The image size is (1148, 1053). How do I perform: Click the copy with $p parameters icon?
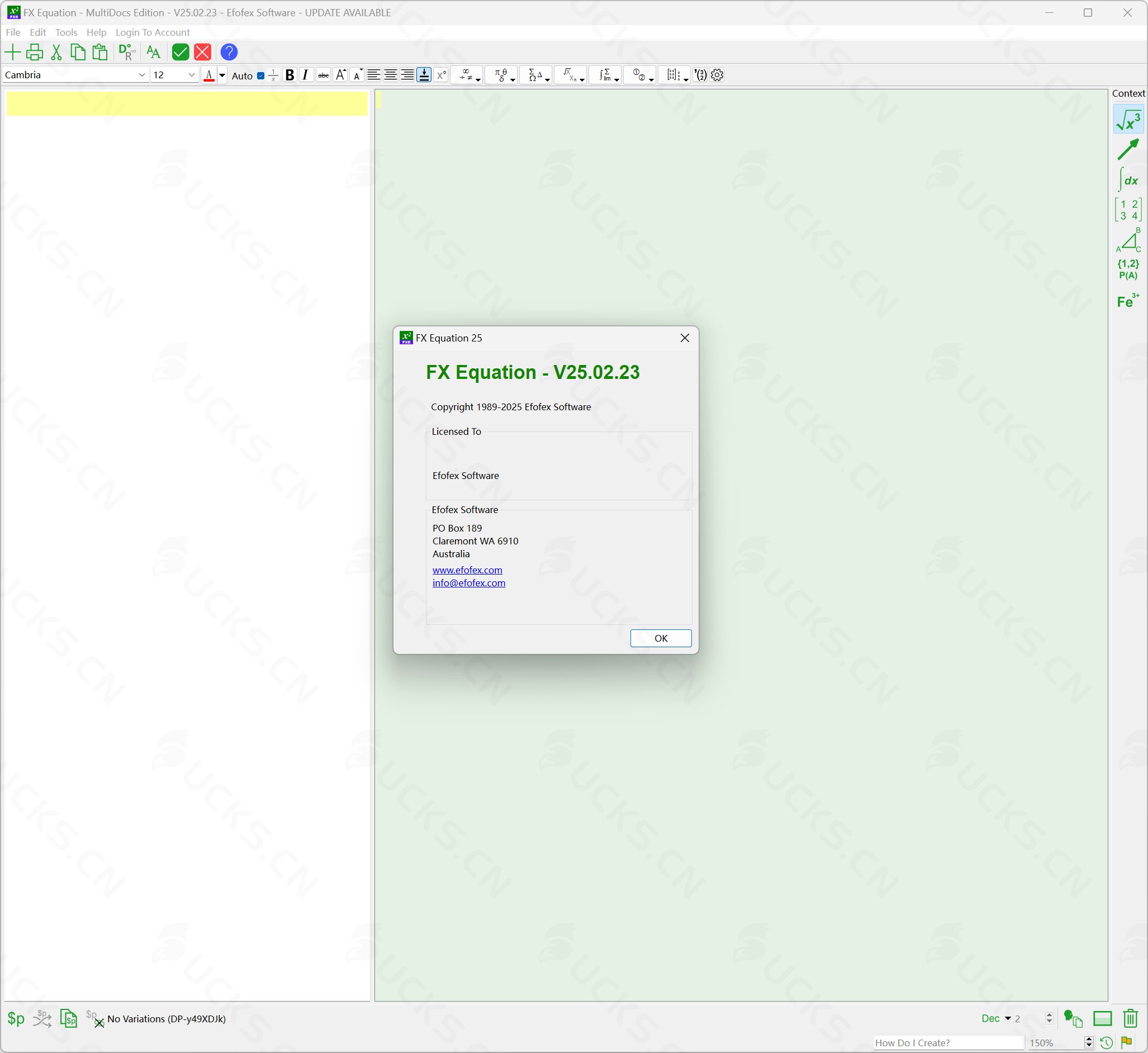pos(69,1019)
